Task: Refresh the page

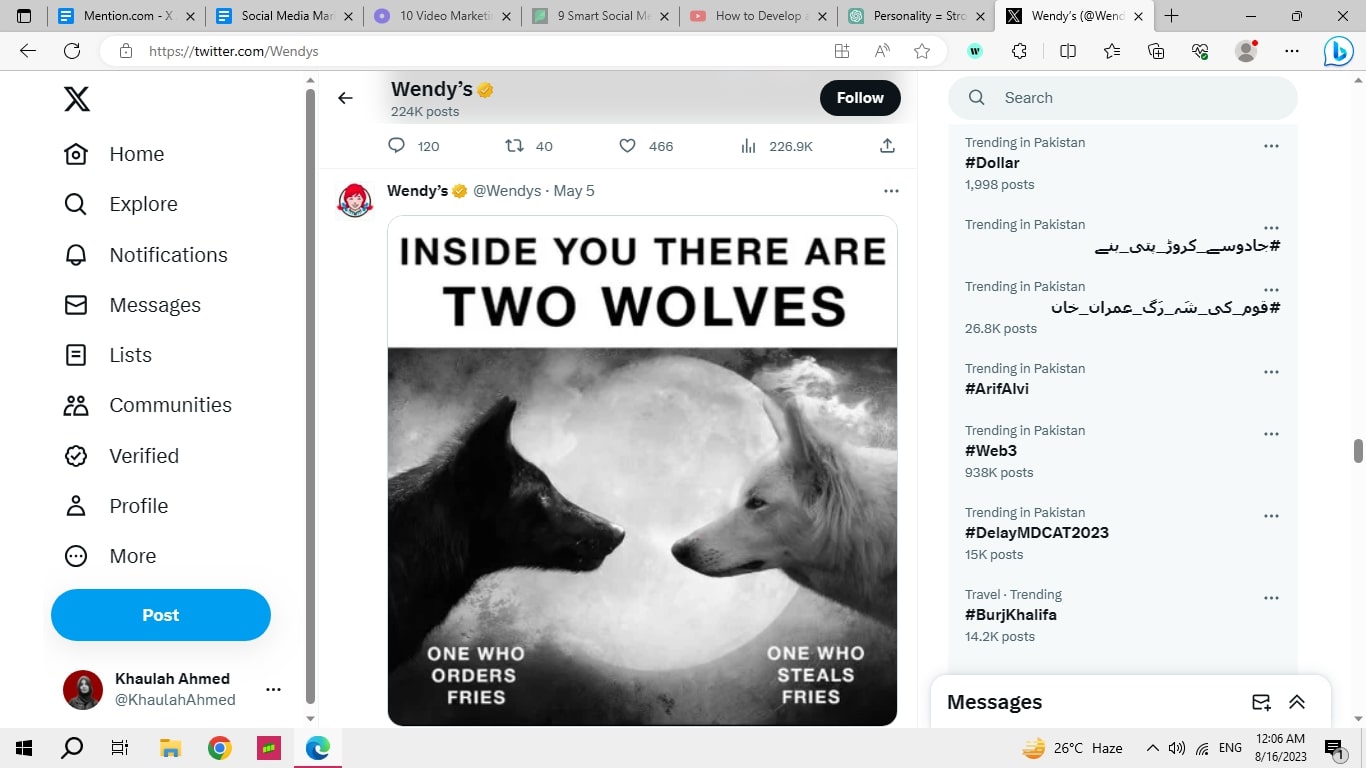Action: pos(72,51)
